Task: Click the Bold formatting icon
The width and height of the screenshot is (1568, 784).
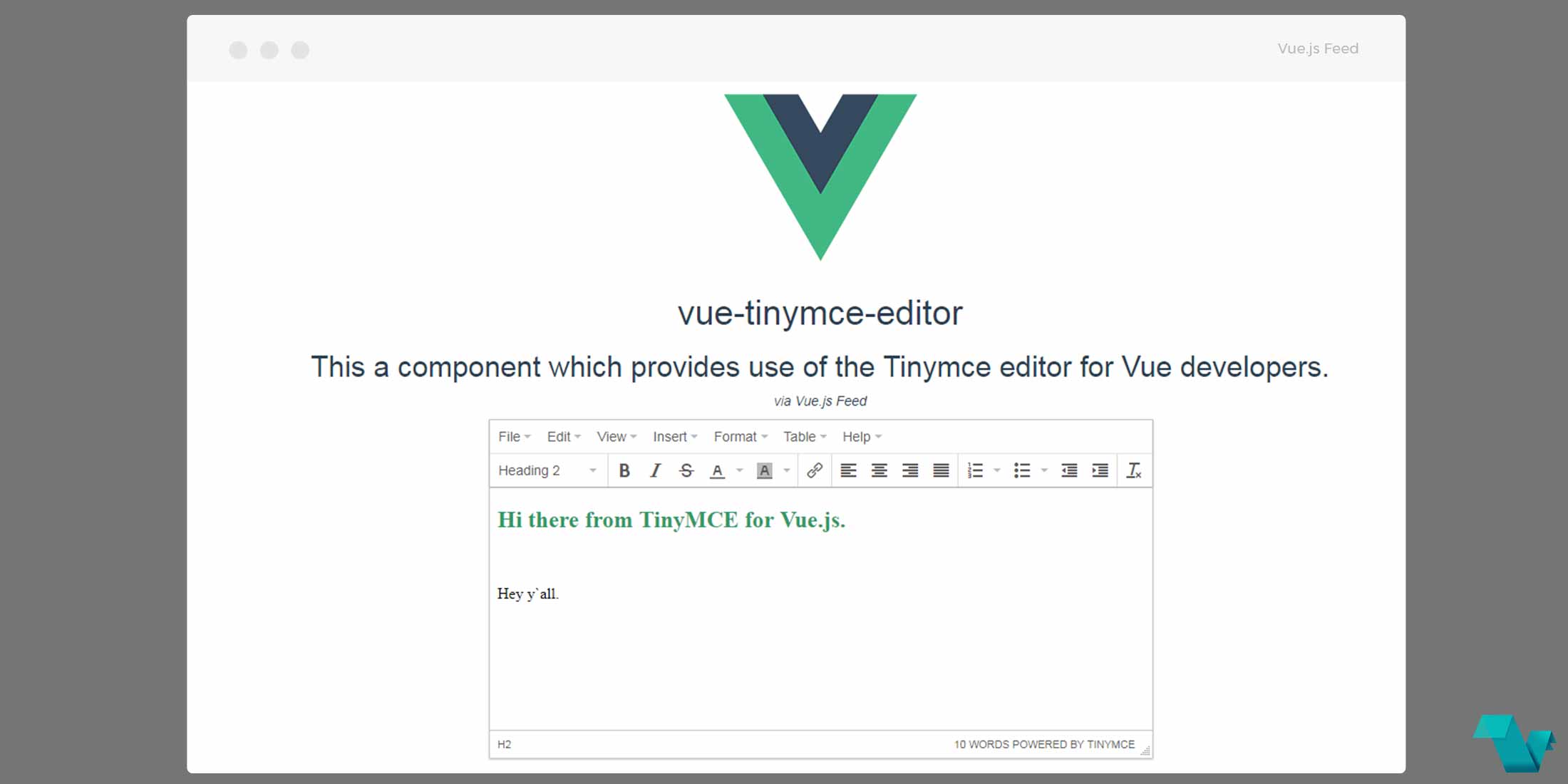Action: (623, 470)
